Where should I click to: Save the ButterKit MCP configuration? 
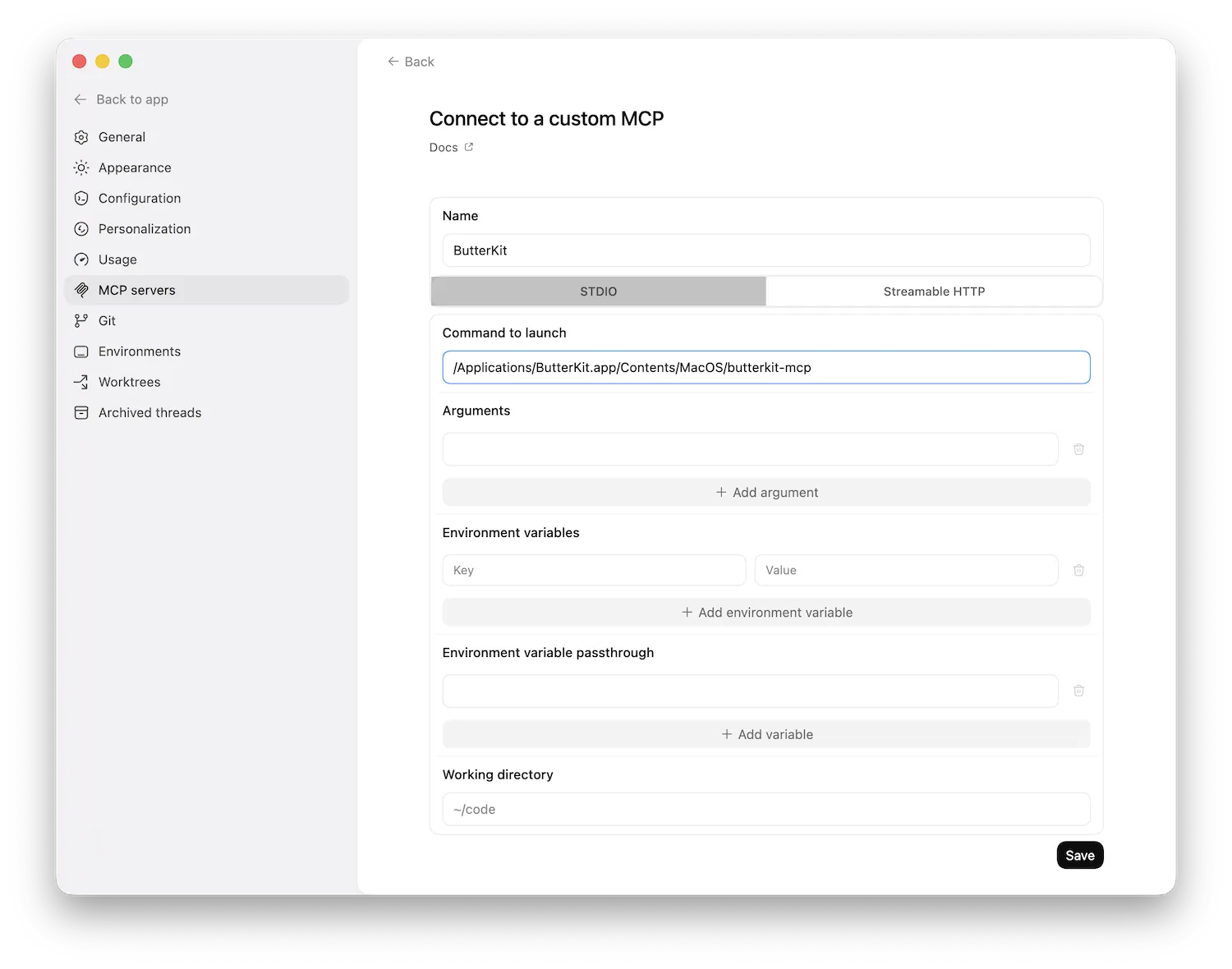pyautogui.click(x=1079, y=855)
